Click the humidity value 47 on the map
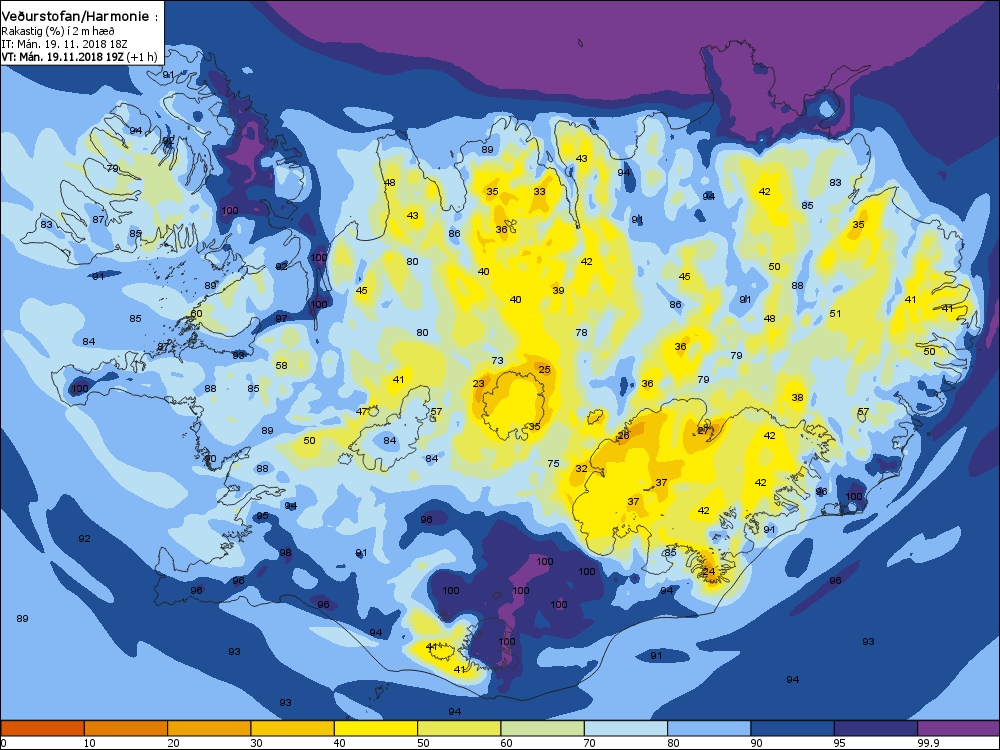 pyautogui.click(x=361, y=411)
